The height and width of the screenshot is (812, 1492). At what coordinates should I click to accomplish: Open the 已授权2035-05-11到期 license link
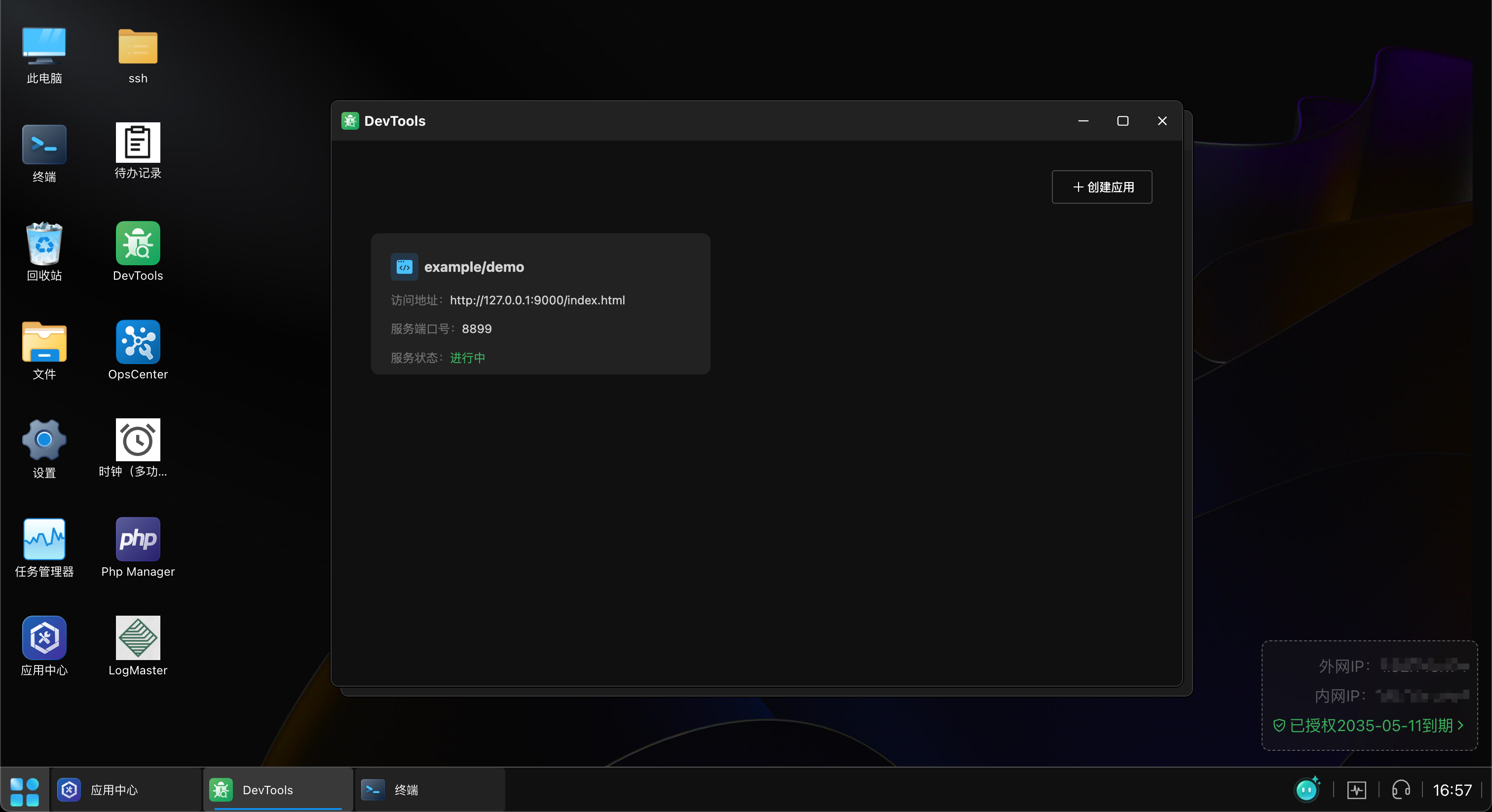1368,725
